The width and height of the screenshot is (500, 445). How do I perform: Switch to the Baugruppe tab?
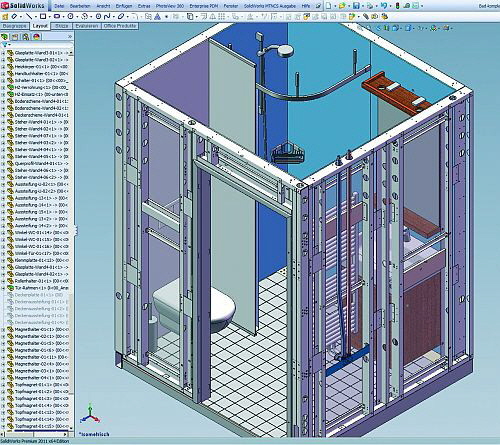point(15,26)
